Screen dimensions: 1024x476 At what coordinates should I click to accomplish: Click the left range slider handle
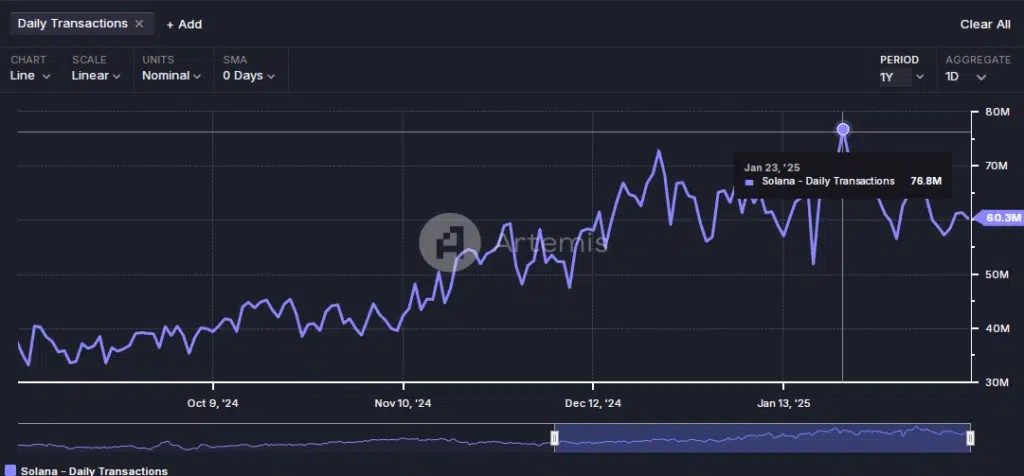tap(554, 437)
